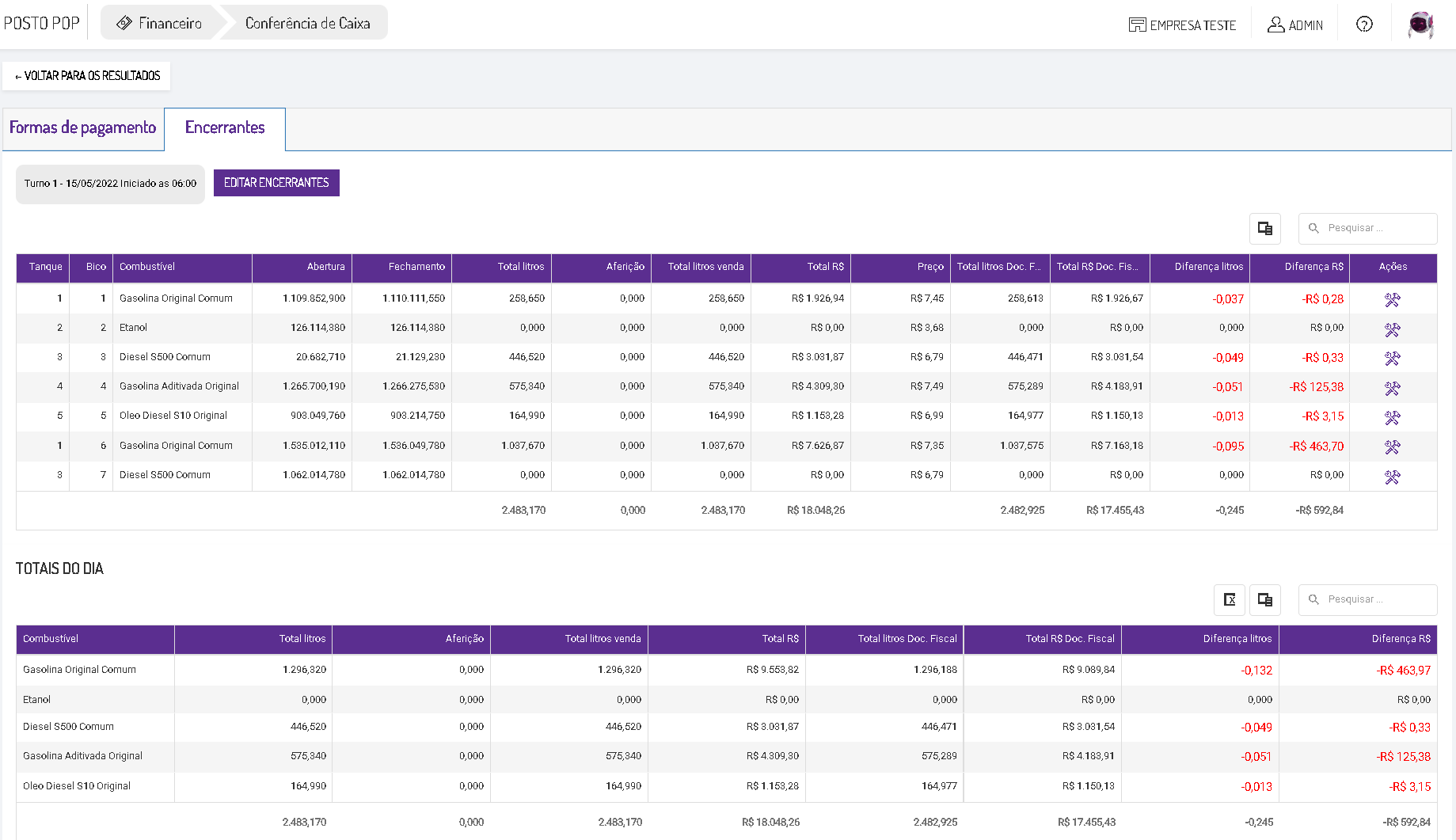Click the user avatar picture in header
Viewport: 1456px width, 840px height.
[1420, 25]
